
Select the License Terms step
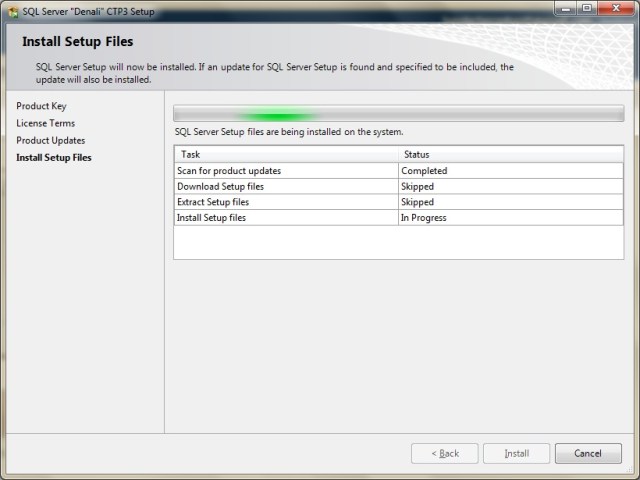pyautogui.click(x=46, y=123)
